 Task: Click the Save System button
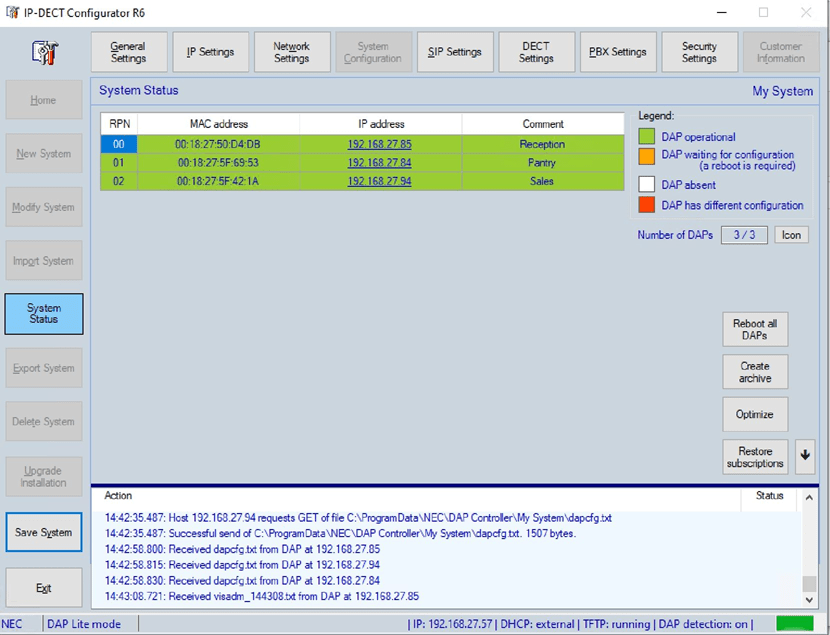(43, 532)
